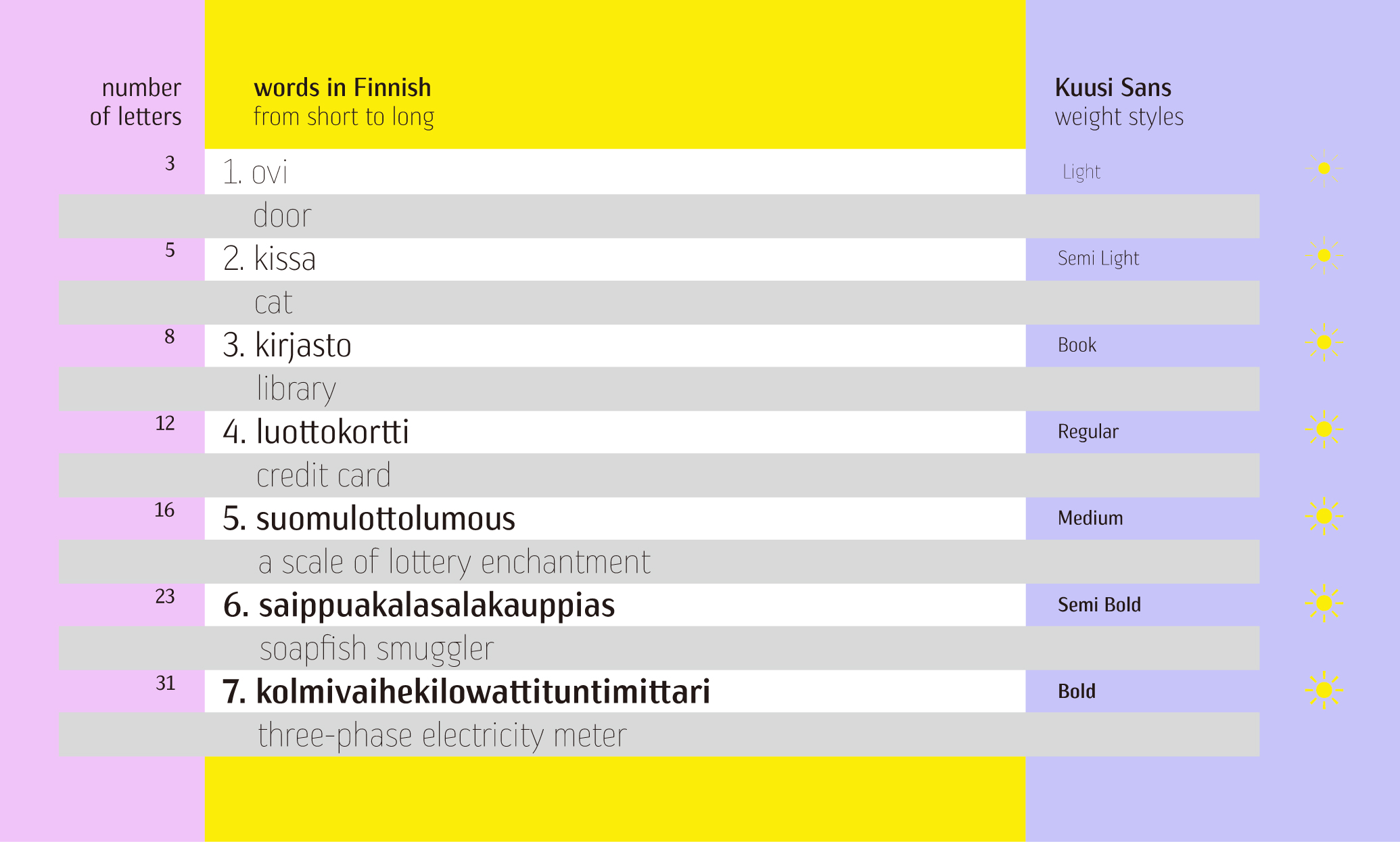
Task: Click the sun icon beside Book
Action: point(1324,342)
